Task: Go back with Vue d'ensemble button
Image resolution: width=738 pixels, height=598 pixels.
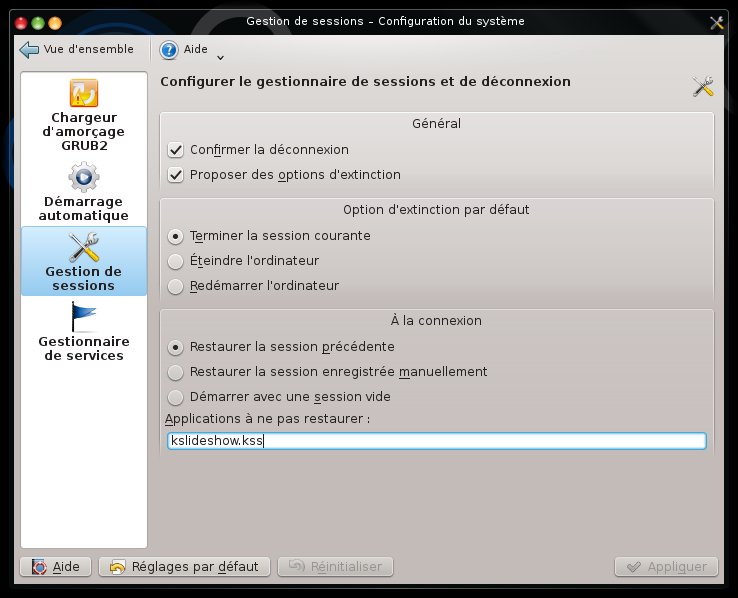Action: (77, 49)
